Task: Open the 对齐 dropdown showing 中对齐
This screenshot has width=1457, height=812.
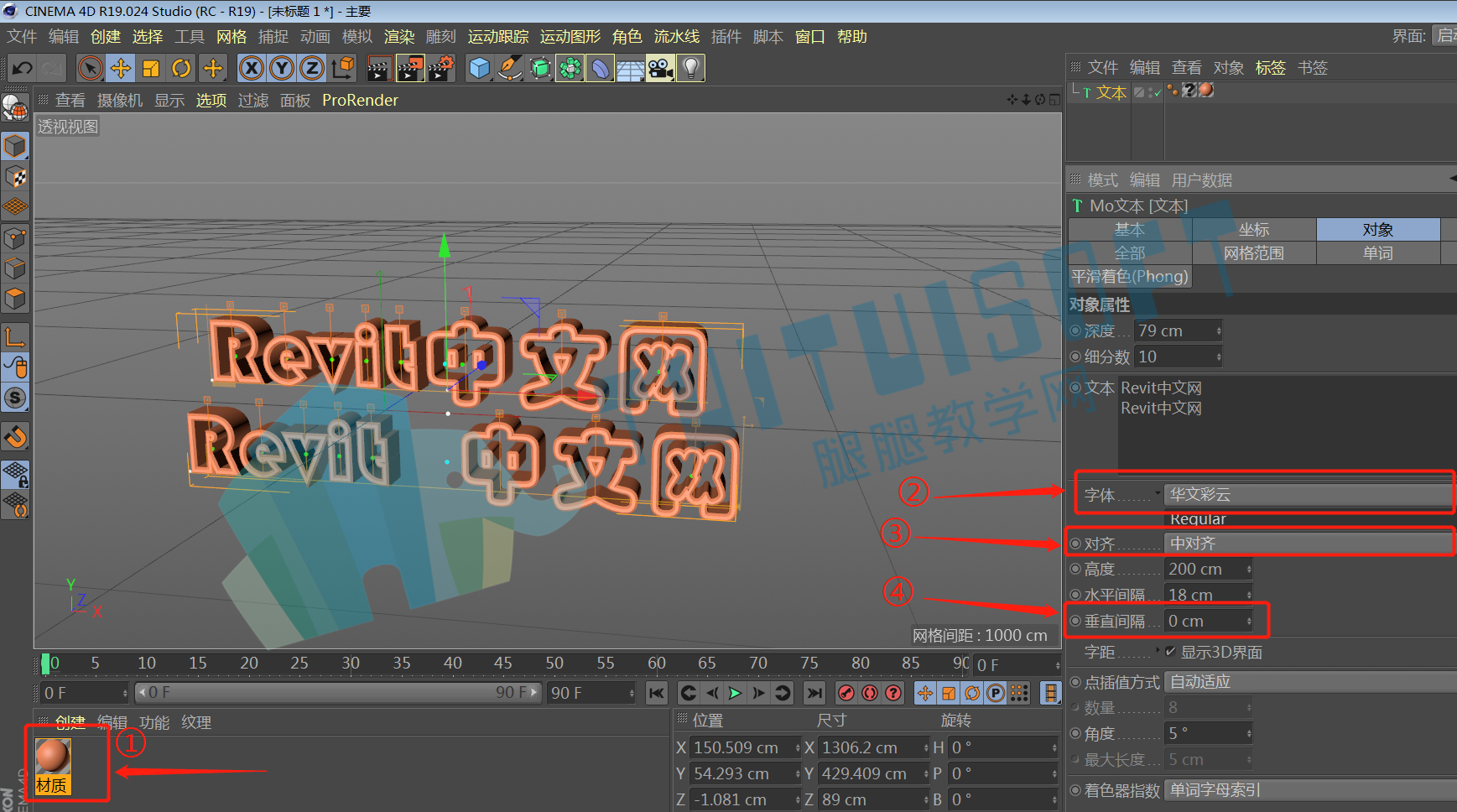Action: 1309,543
